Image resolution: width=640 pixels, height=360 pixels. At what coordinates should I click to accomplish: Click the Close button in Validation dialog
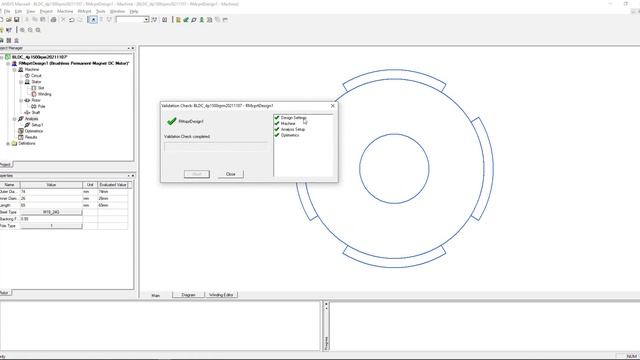tap(231, 174)
